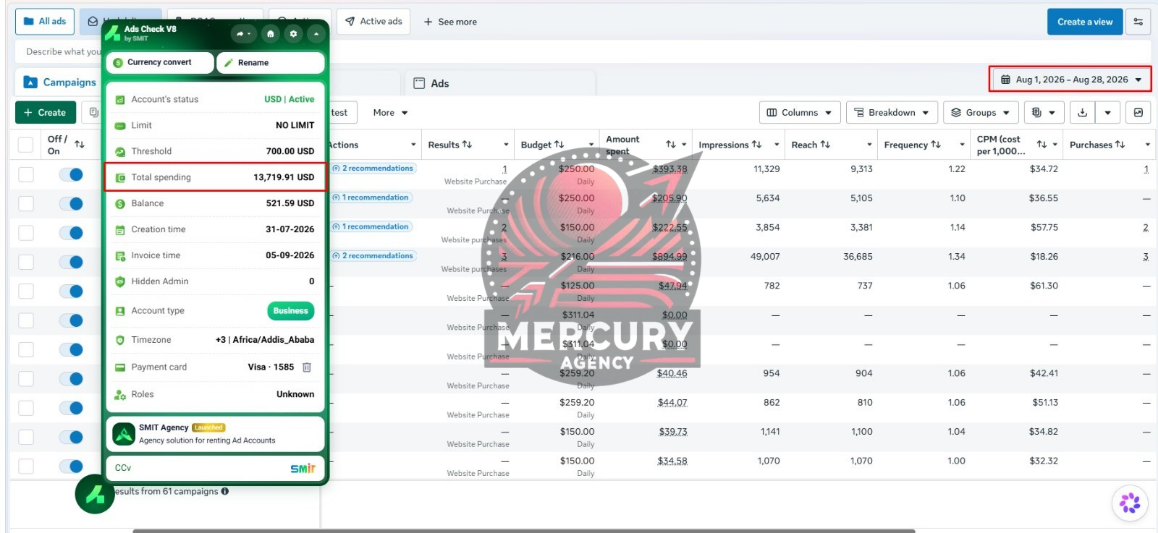
Task: Click the Timezone shield icon
Action: (120, 340)
